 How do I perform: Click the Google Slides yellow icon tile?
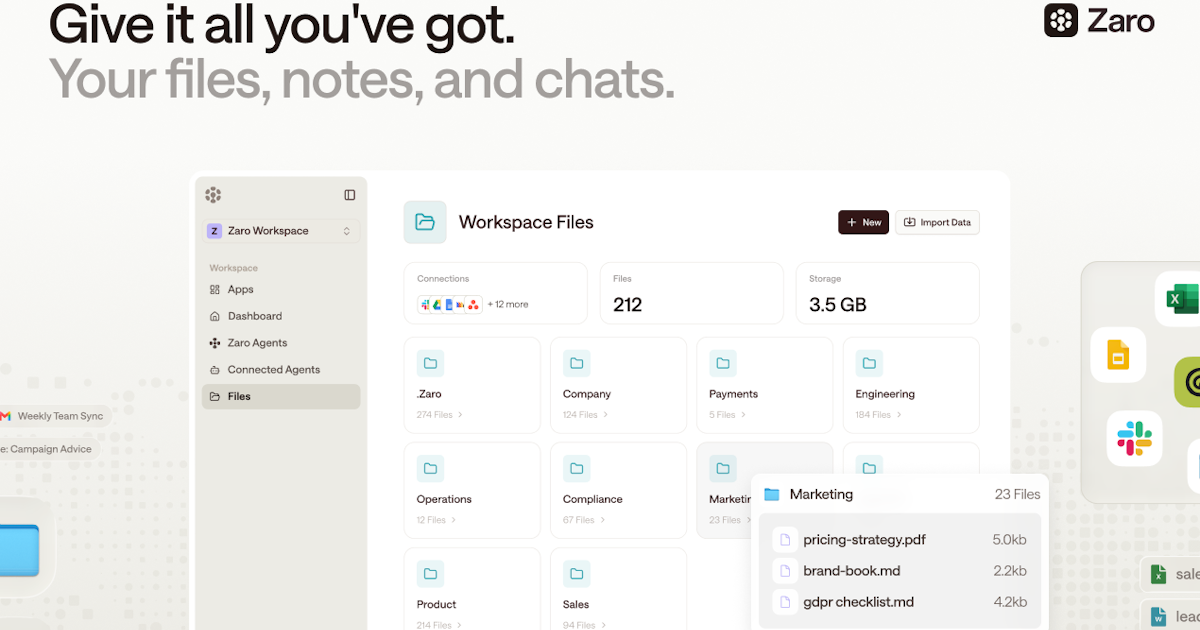pyautogui.click(x=1118, y=355)
